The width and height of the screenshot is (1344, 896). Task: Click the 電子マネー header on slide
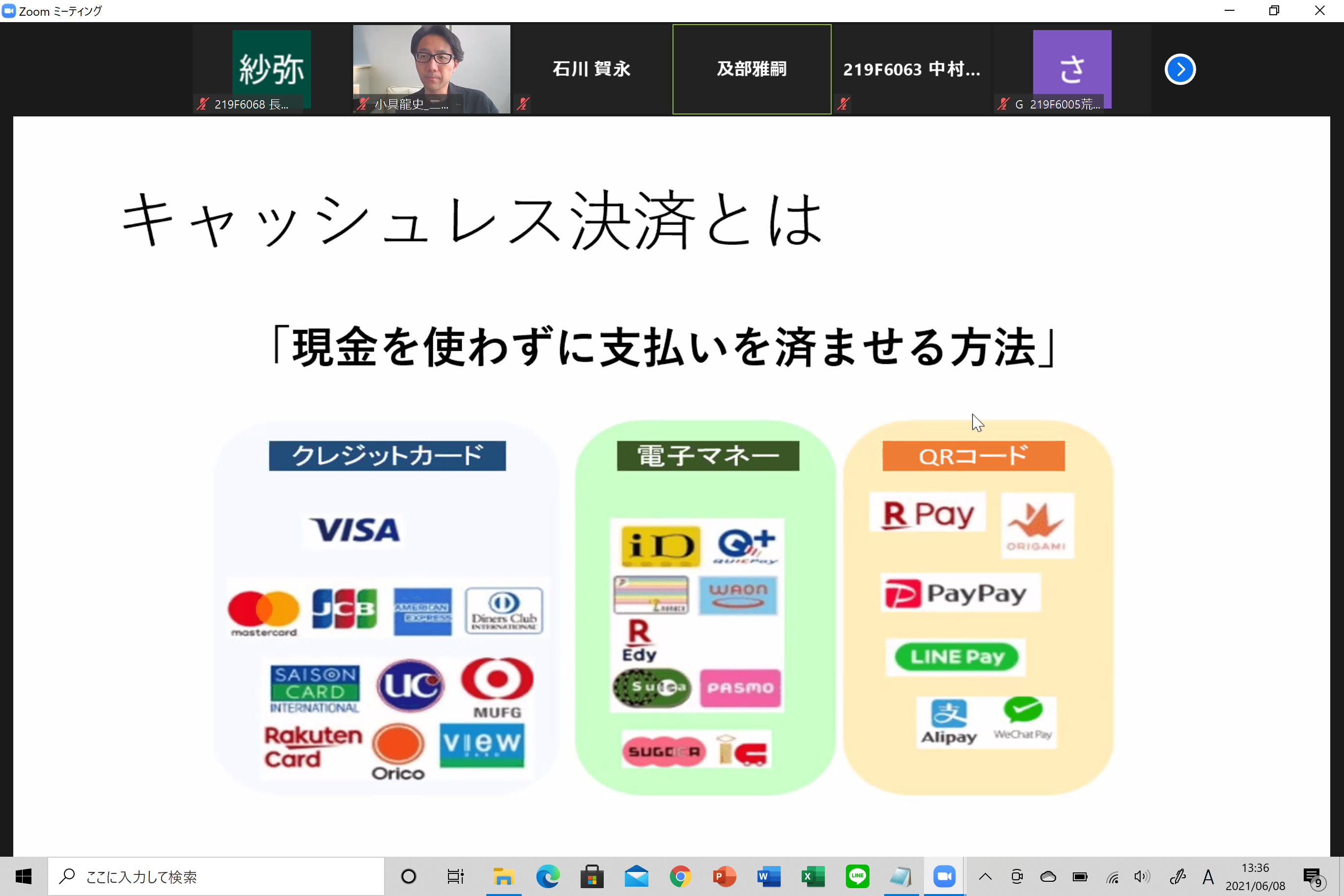click(708, 455)
